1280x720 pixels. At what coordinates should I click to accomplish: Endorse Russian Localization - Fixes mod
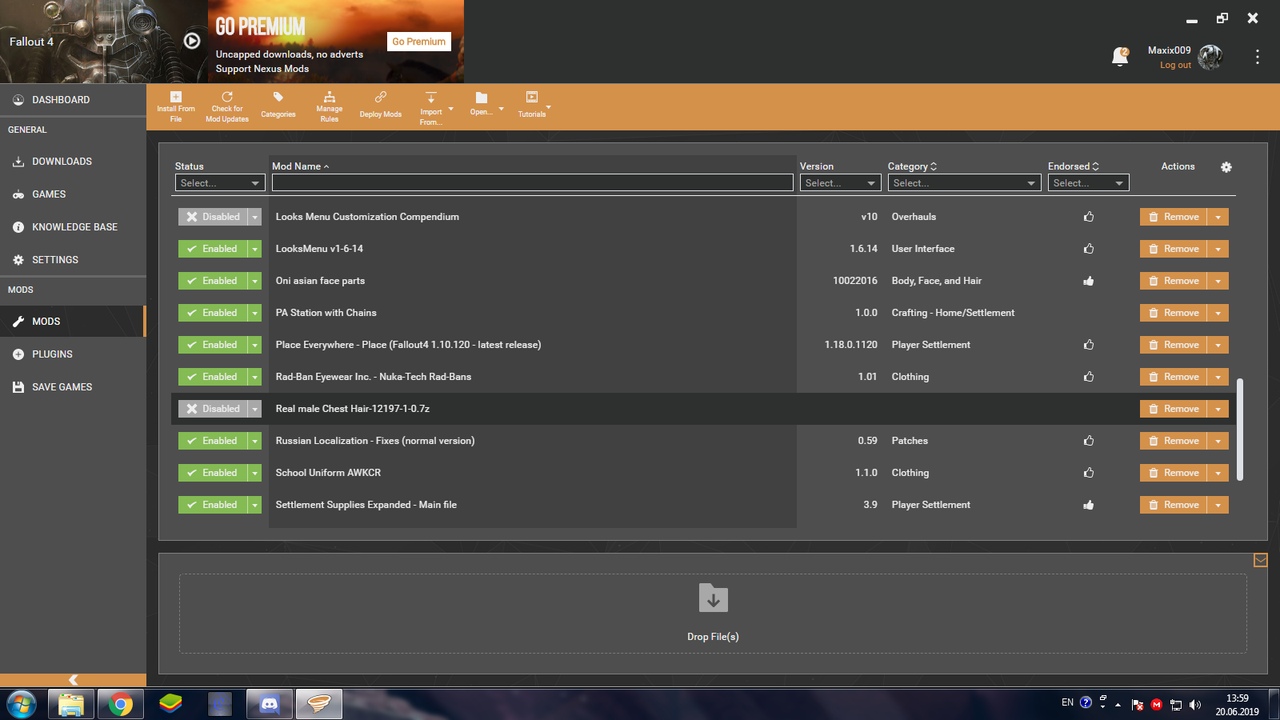click(1088, 441)
